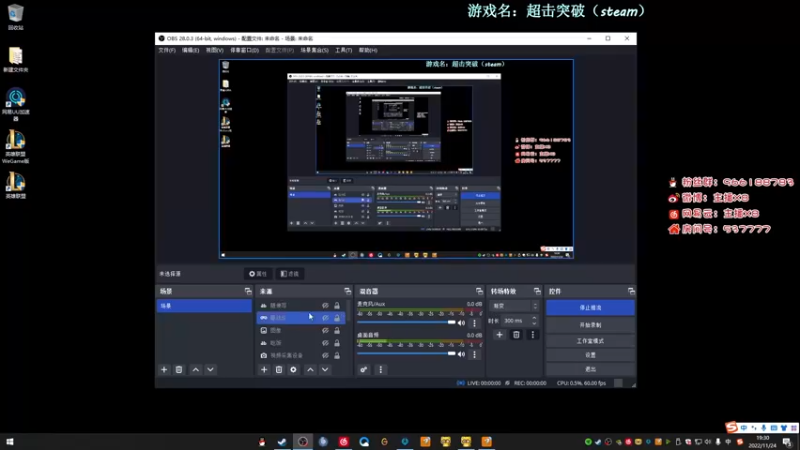Float the 转场特效 panel via its dock icon
The height and width of the screenshot is (450, 800).
tap(537, 291)
